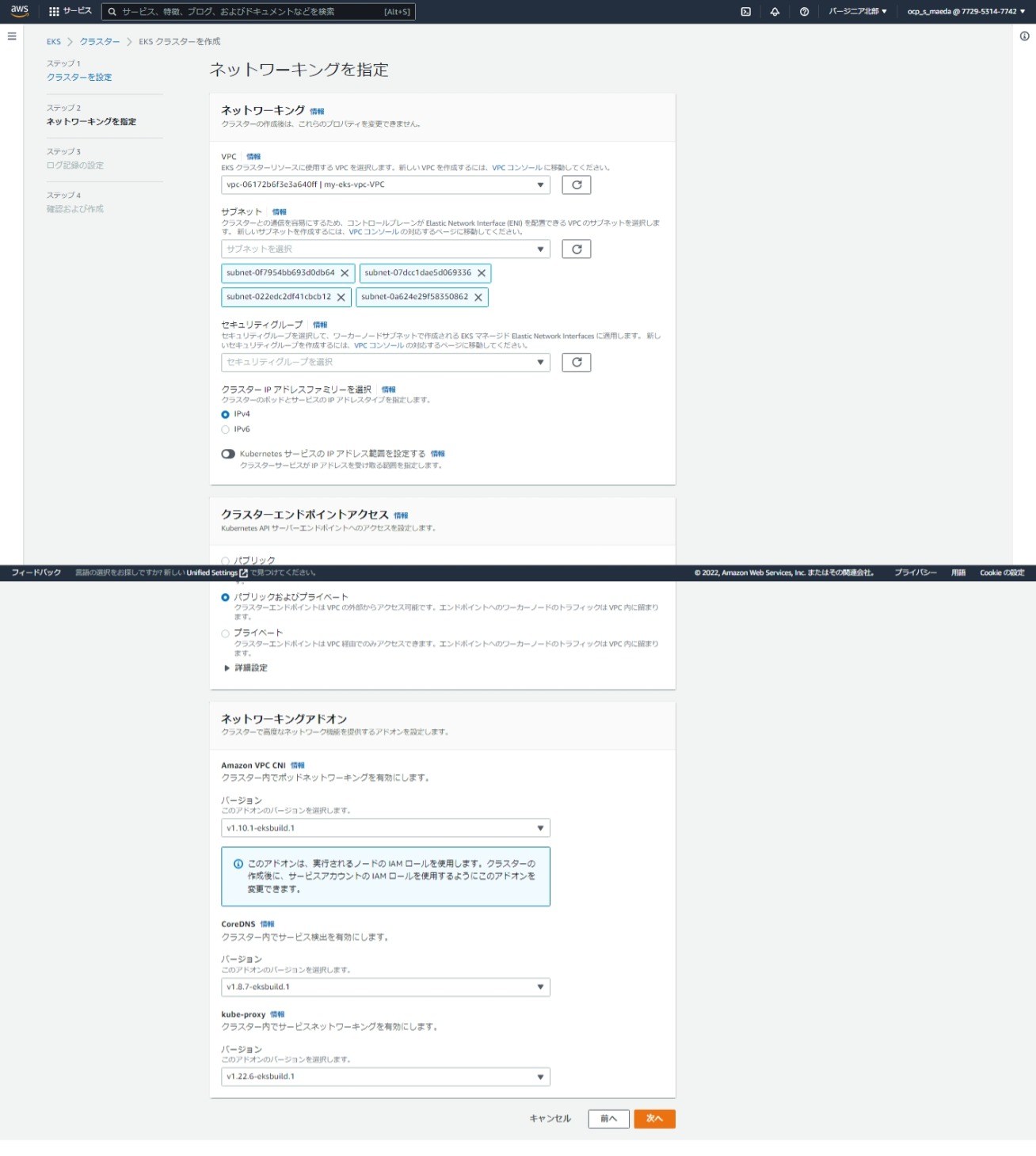Open the ocp_s_maeda account menu

[x=966, y=12]
